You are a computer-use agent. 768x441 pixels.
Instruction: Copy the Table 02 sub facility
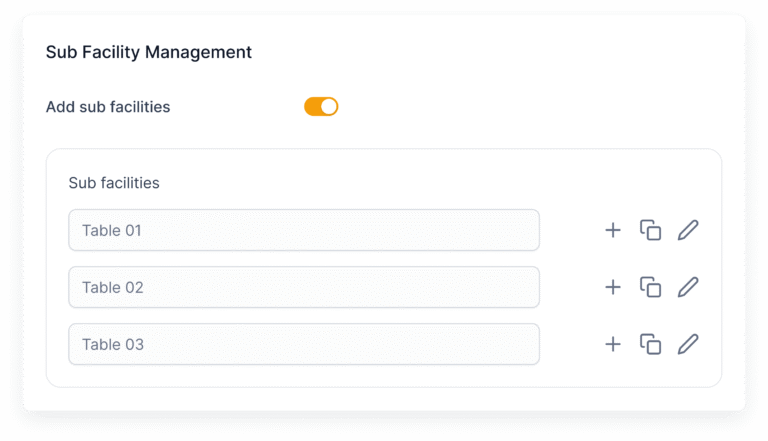(651, 288)
